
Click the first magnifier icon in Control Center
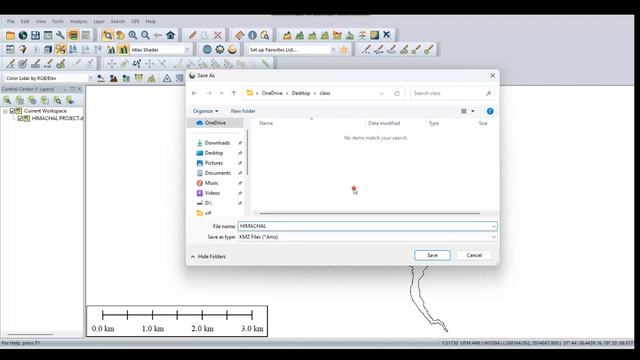[7, 100]
